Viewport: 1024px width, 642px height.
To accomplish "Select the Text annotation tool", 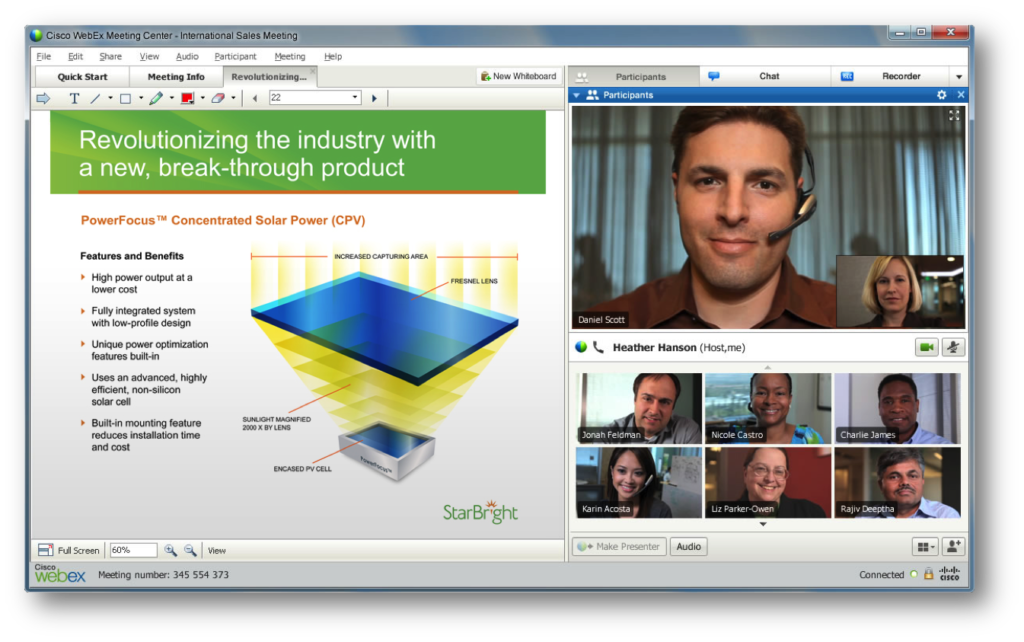I will coord(75,97).
